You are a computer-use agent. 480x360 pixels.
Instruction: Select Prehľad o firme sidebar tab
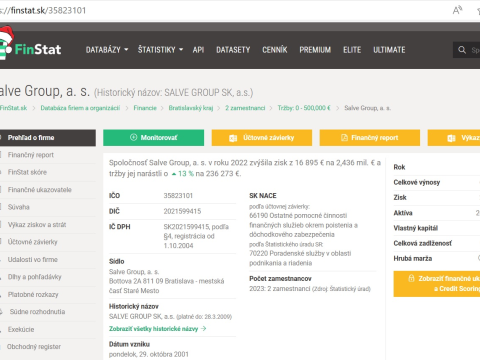48,138
